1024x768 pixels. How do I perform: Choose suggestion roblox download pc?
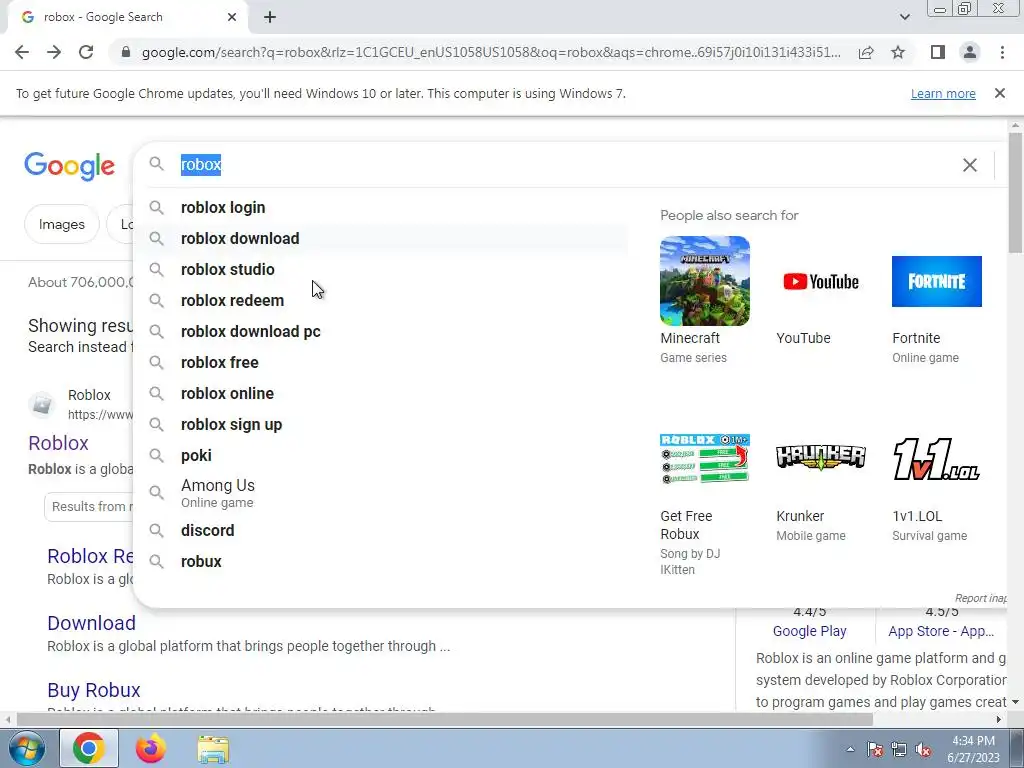[381, 332]
